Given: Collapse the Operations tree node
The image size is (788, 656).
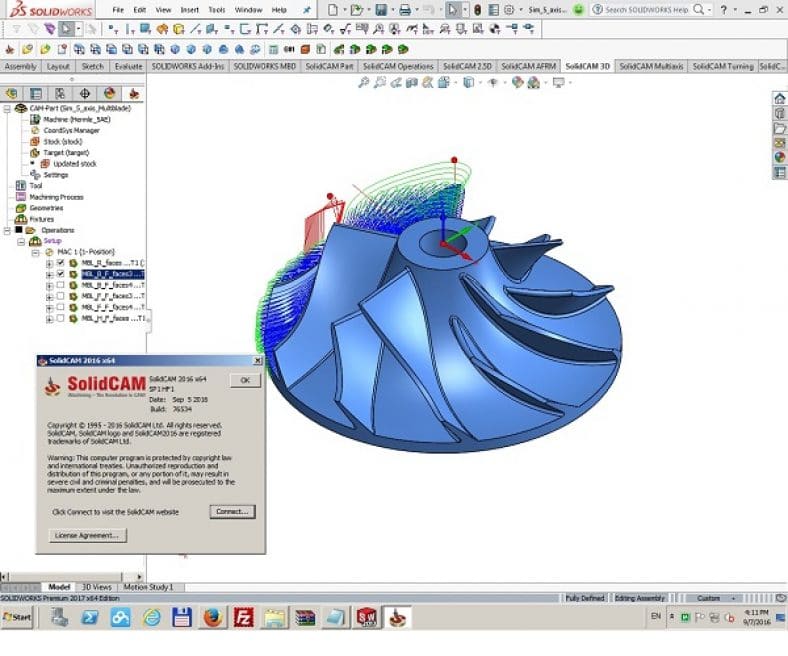Looking at the screenshot, I should [x=7, y=230].
